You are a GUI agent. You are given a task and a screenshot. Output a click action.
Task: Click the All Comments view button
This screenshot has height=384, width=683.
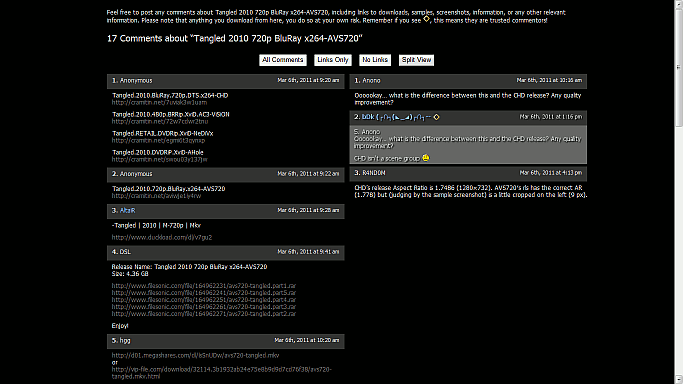click(283, 60)
